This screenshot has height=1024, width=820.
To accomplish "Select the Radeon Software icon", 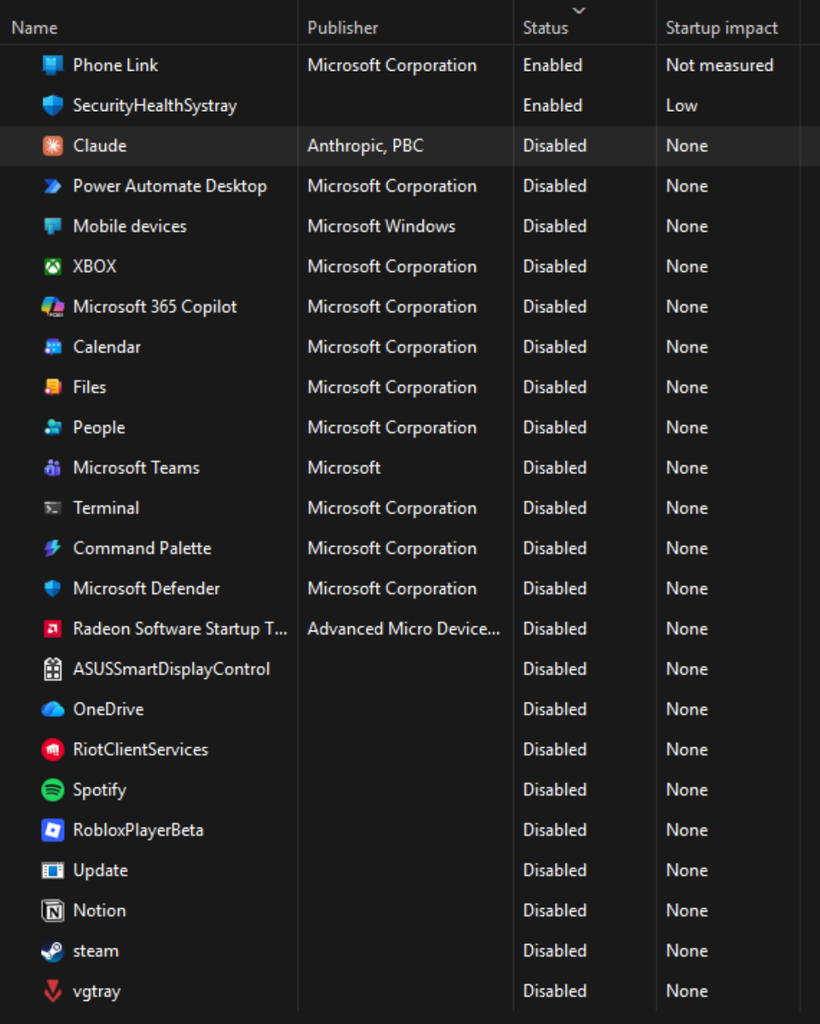I will point(53,629).
